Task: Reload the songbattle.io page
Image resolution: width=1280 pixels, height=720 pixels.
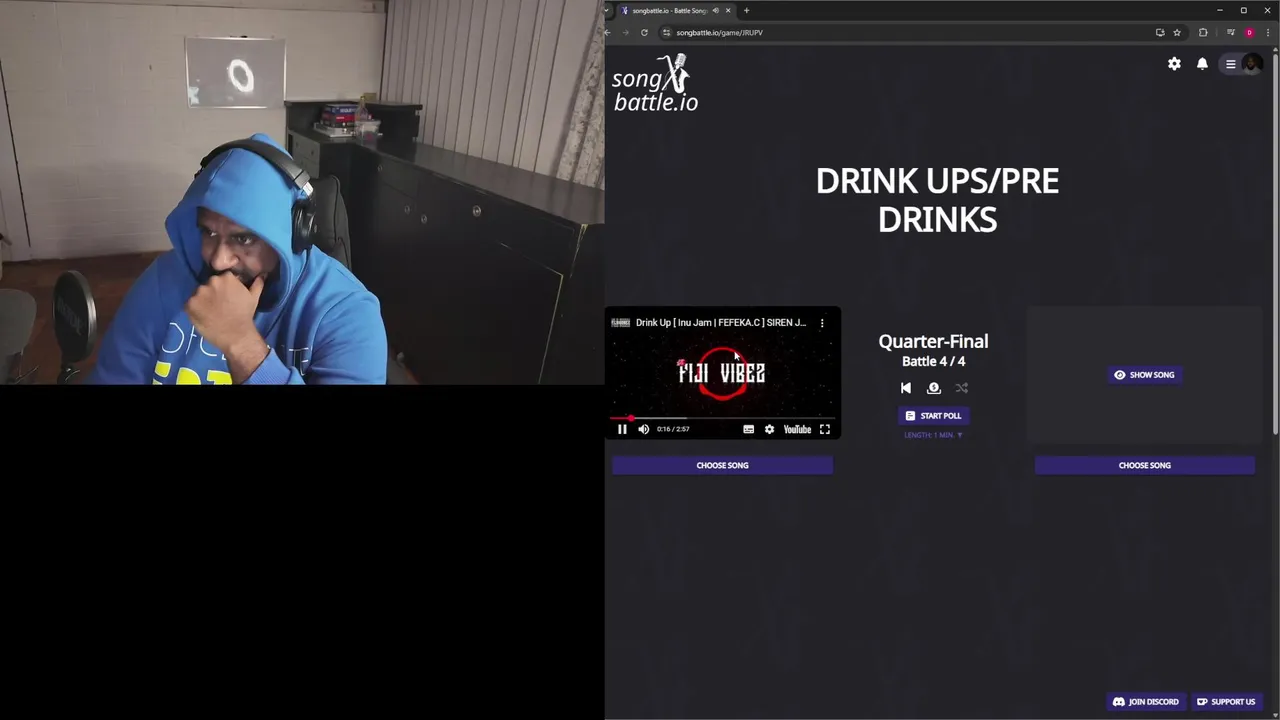Action: [x=644, y=32]
